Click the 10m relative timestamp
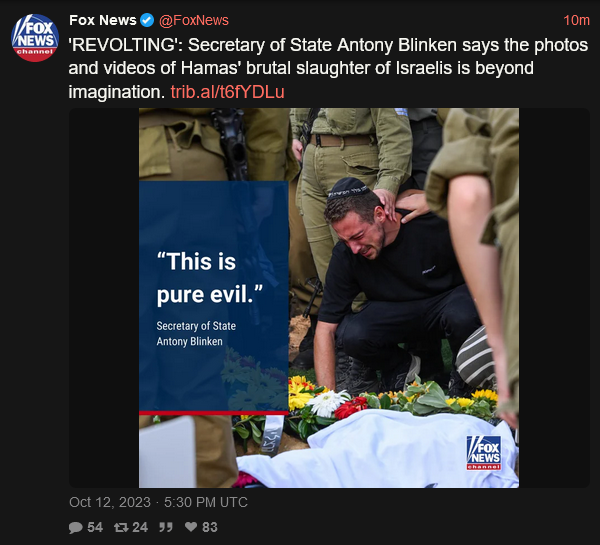The width and height of the screenshot is (600, 545). coord(576,20)
